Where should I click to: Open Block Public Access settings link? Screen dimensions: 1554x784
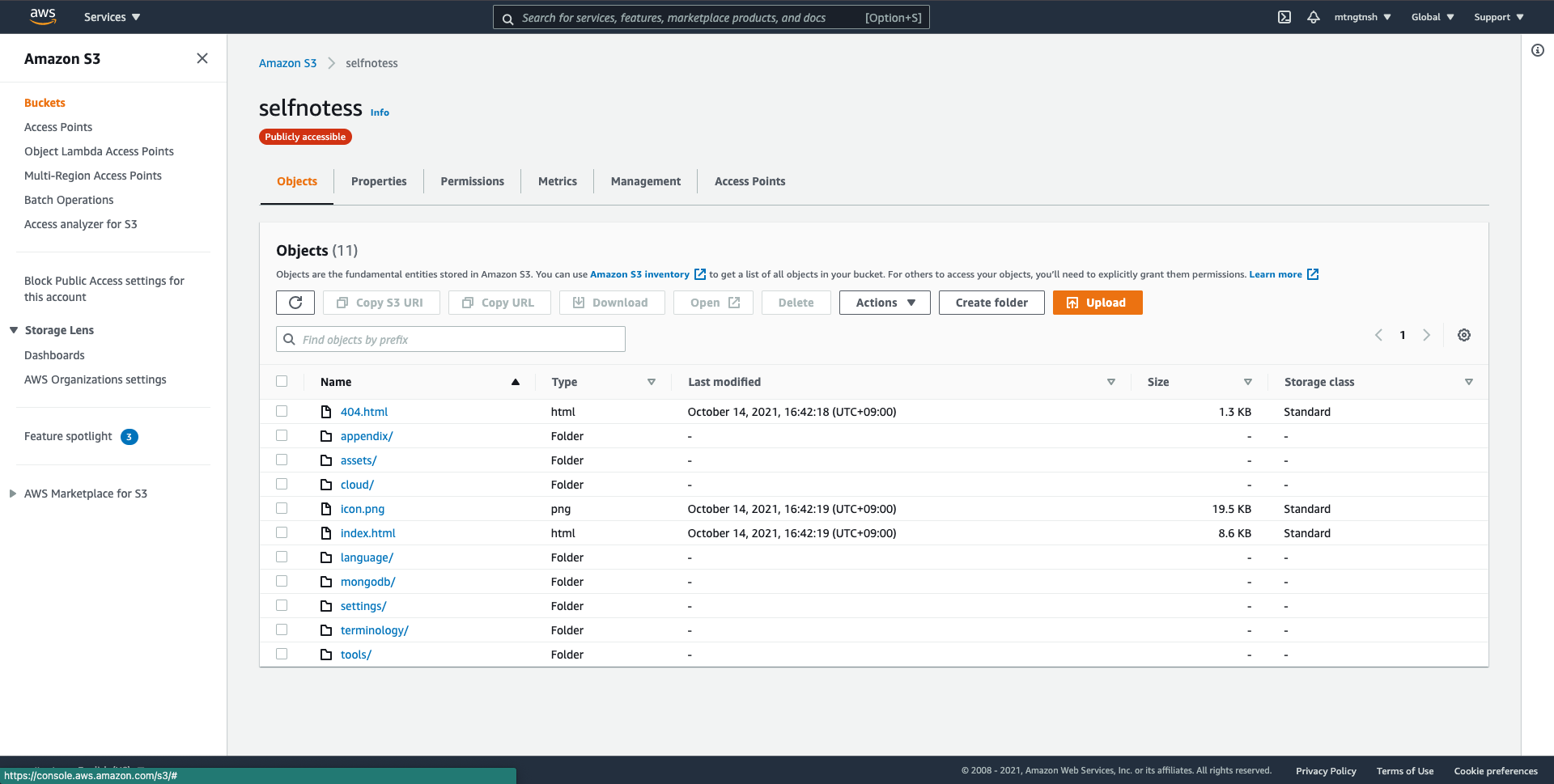tap(104, 289)
